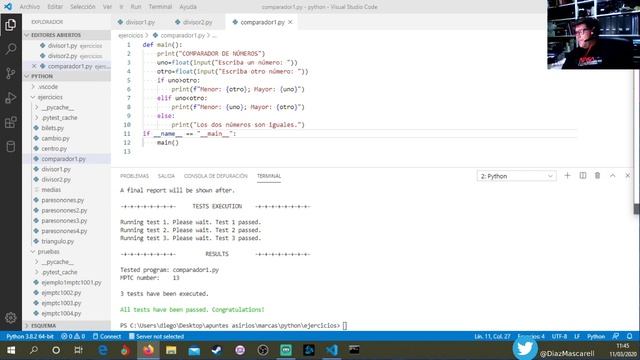Maximize the panel with the up chevron
Image resolution: width=640 pixels, height=360 pixels.
click(613, 176)
